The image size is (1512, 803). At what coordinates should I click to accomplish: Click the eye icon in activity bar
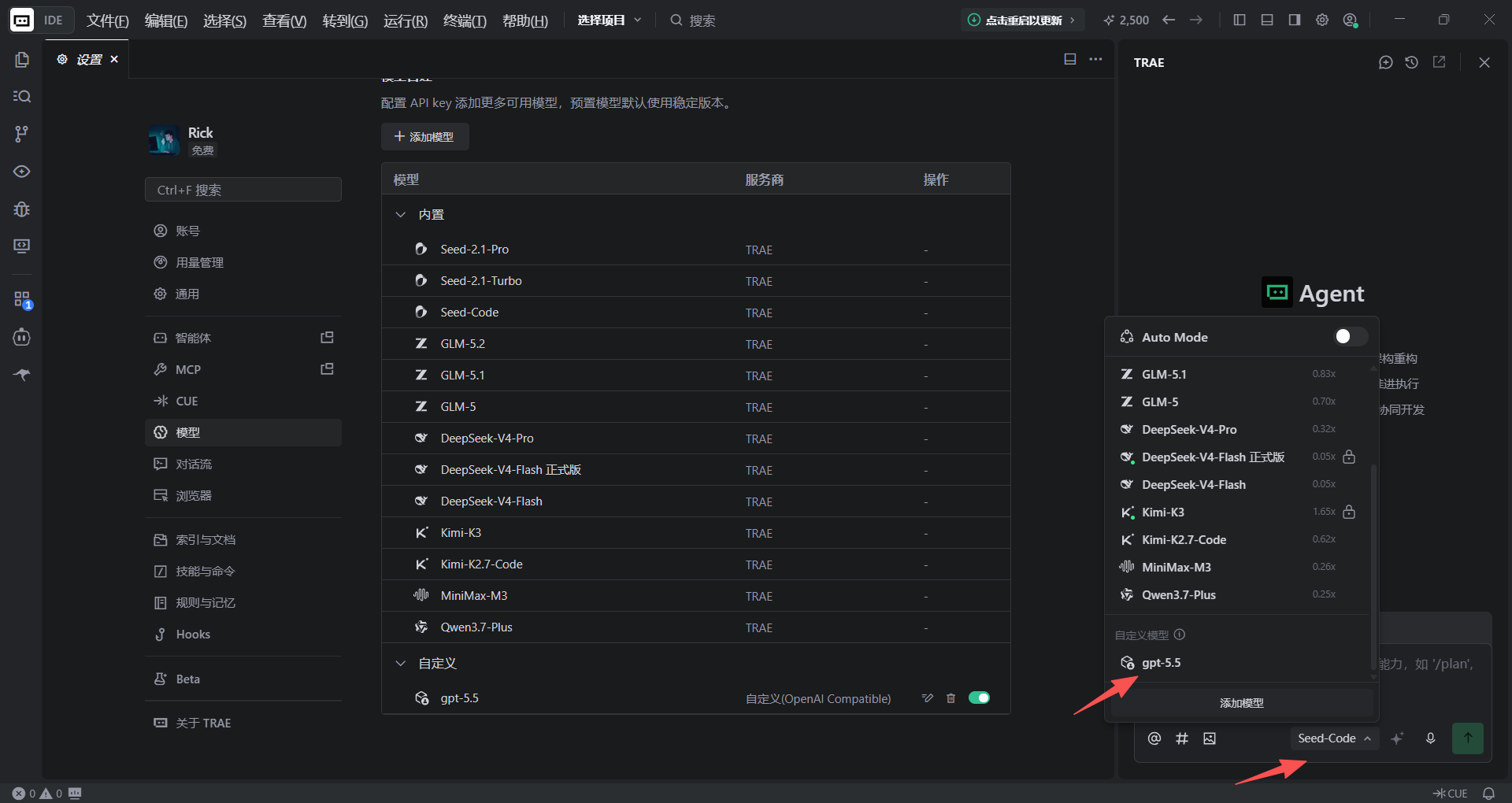pyautogui.click(x=22, y=172)
